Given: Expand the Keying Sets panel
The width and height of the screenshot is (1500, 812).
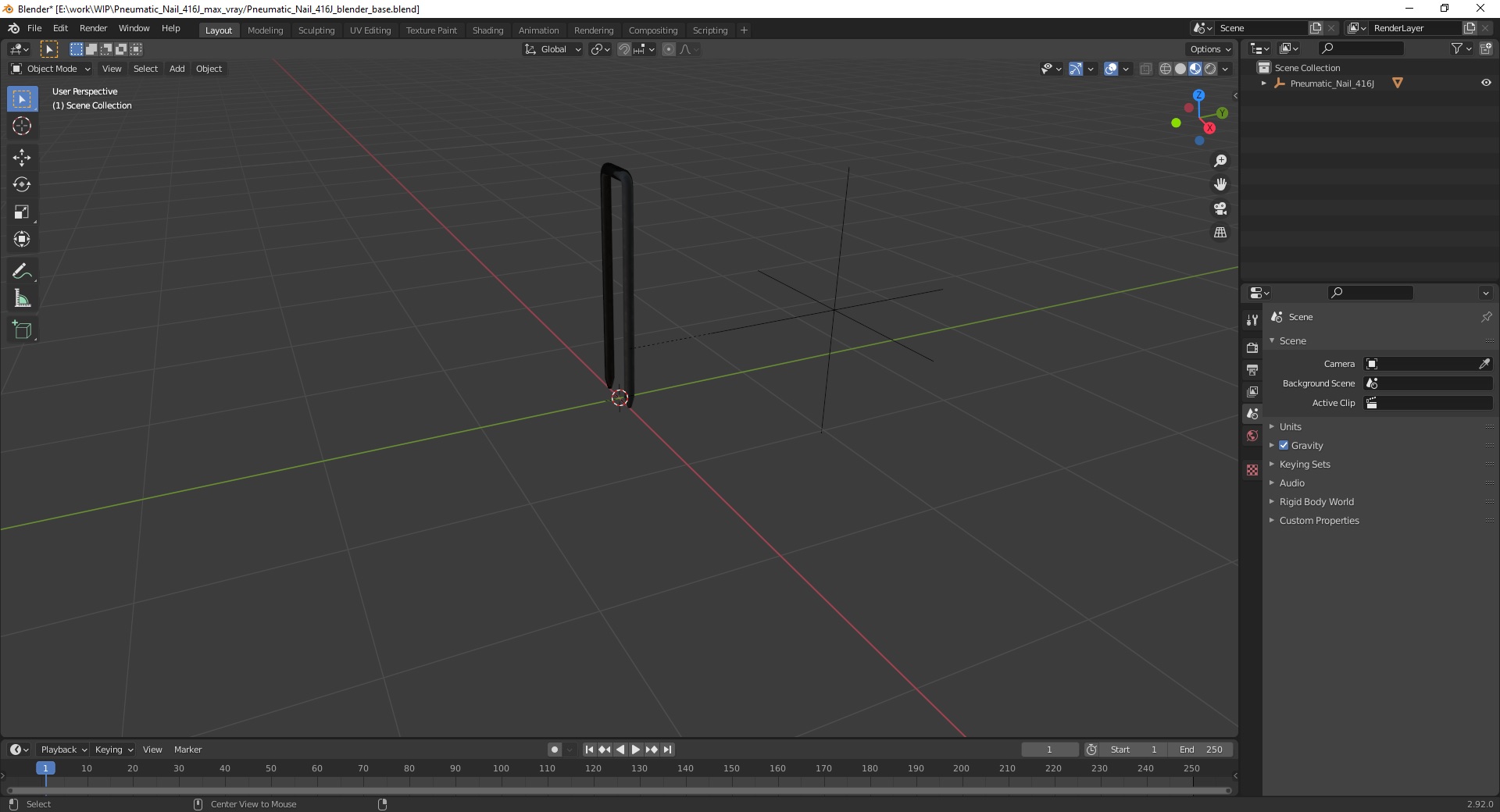Looking at the screenshot, I should [1305, 465].
